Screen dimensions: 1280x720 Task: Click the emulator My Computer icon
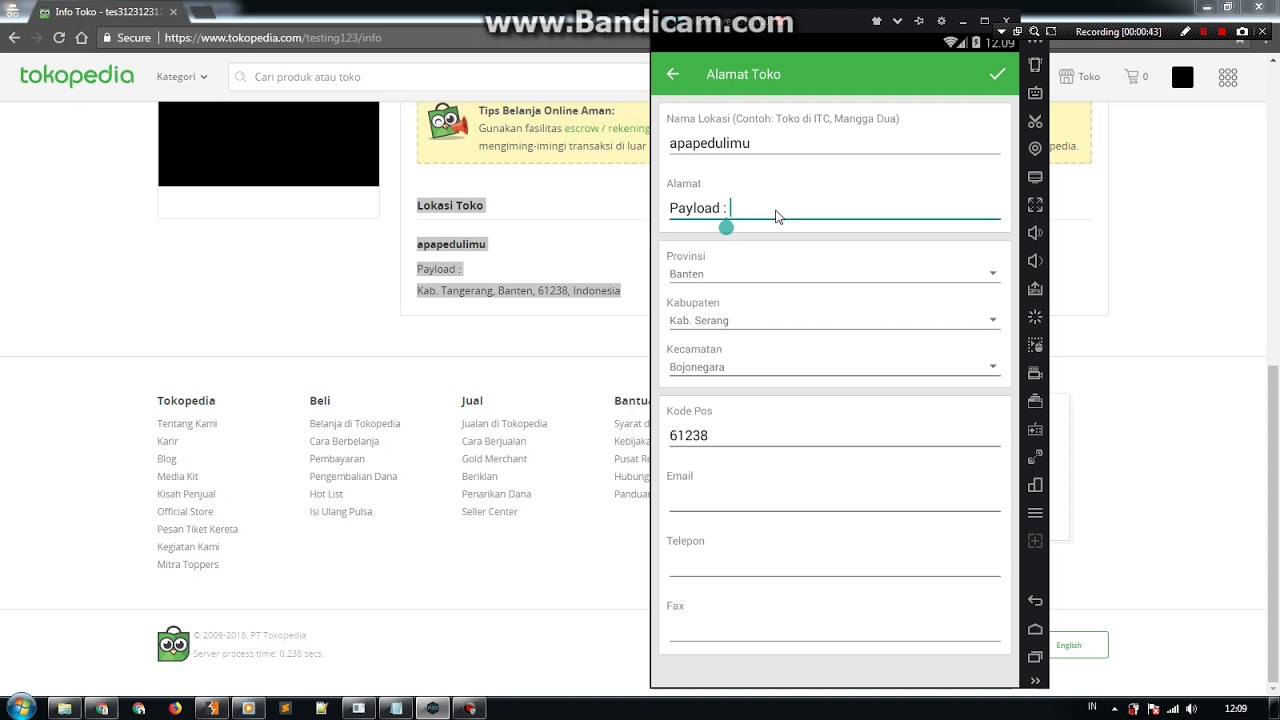pos(1035,177)
